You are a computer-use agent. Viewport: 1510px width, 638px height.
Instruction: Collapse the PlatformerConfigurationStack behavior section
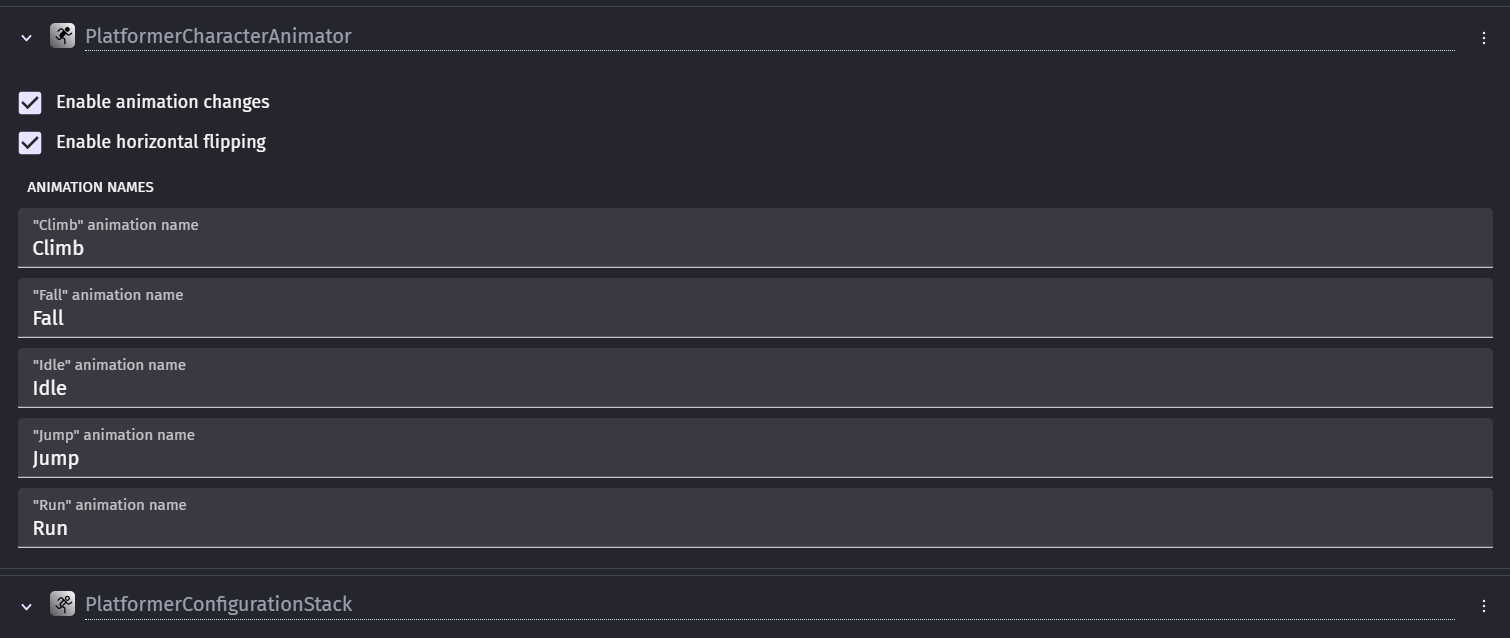click(x=27, y=606)
